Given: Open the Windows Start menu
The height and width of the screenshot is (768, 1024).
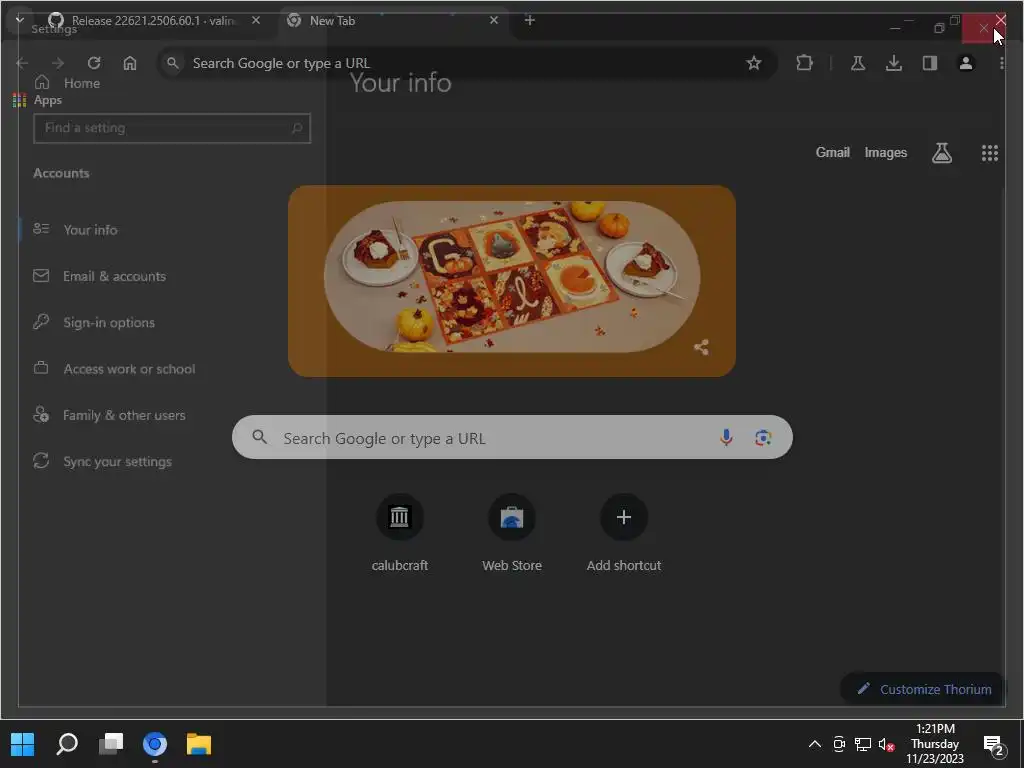Looking at the screenshot, I should point(22,743).
